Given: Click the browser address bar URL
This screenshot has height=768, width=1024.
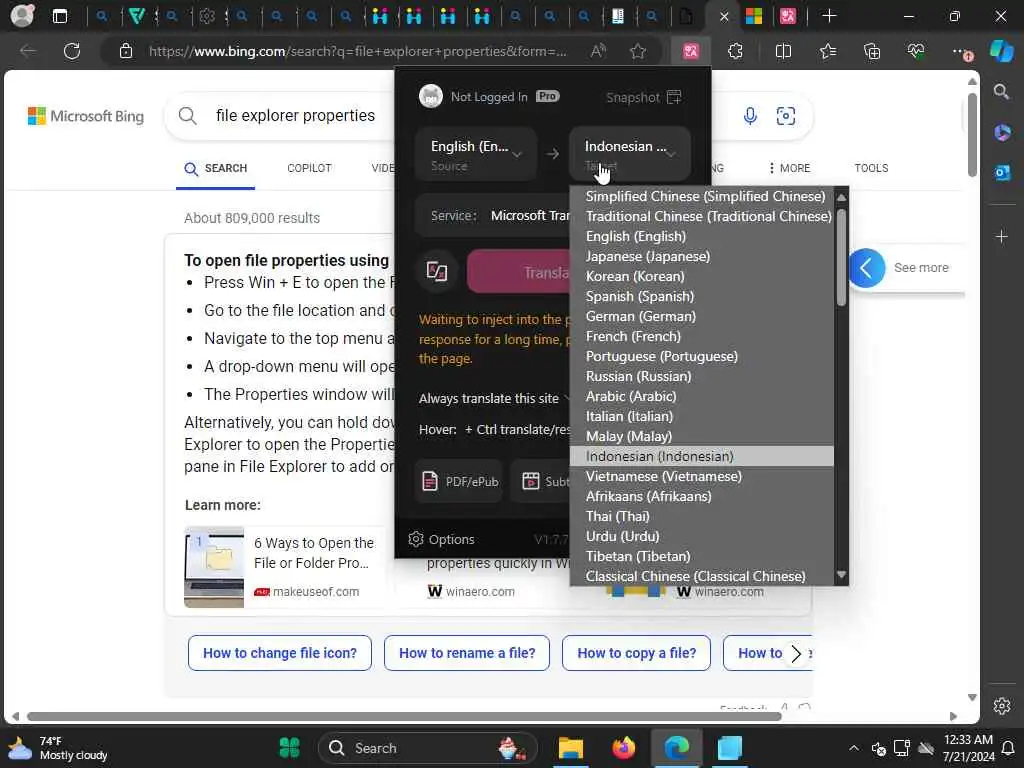Looking at the screenshot, I should pos(358,51).
